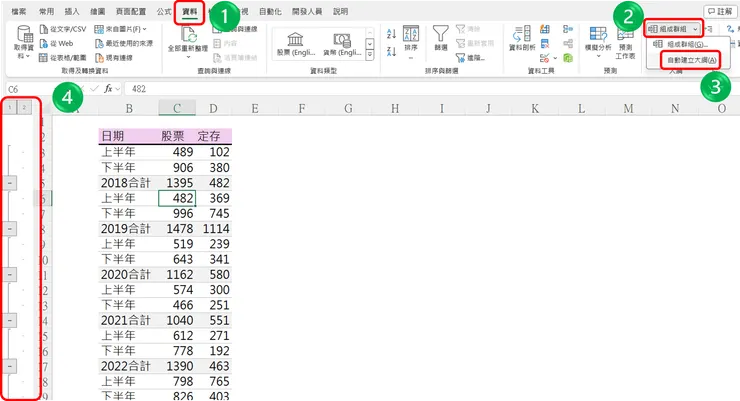This screenshot has width=740, height=401.
Task: Open the Manage Data Model green icon
Action: coord(568,58)
